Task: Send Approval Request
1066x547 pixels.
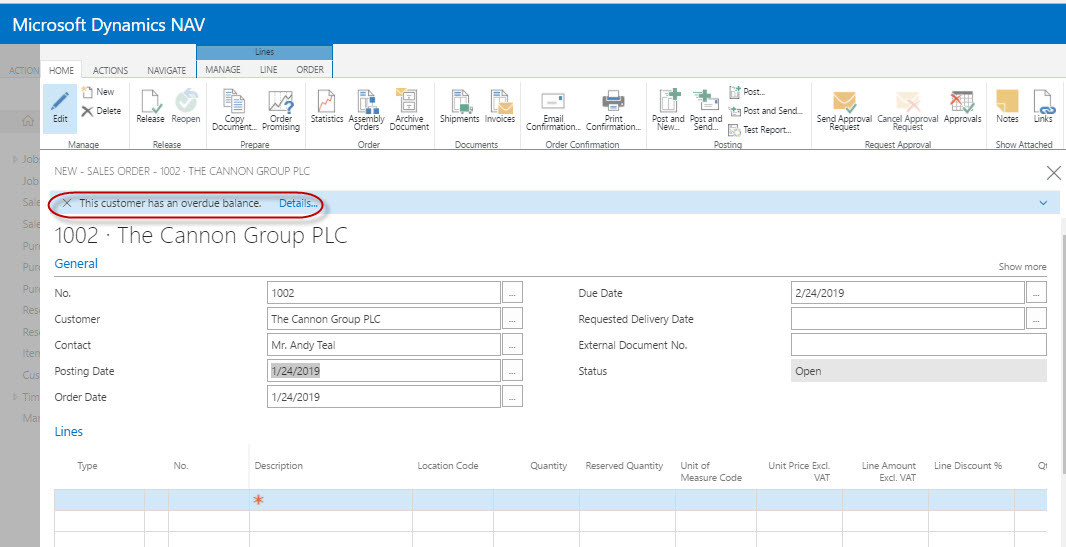Action: coord(844,111)
